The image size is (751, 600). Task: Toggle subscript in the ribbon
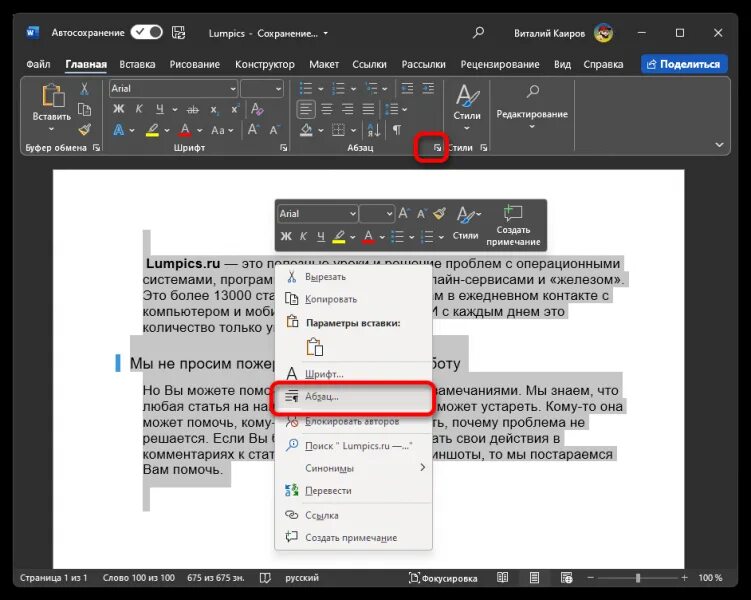[x=214, y=110]
